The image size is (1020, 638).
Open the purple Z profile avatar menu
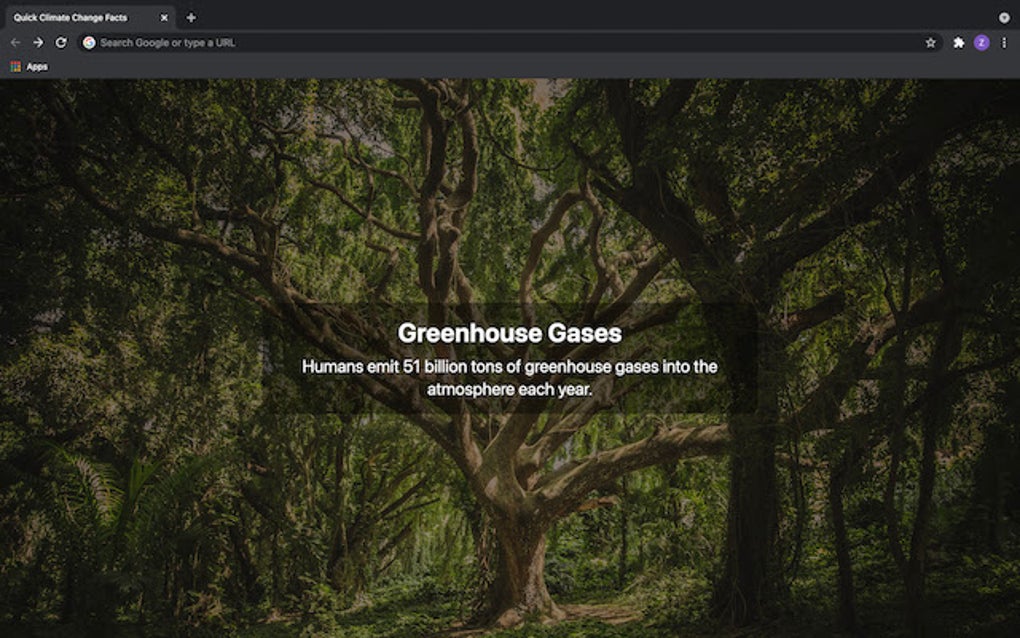(x=981, y=42)
